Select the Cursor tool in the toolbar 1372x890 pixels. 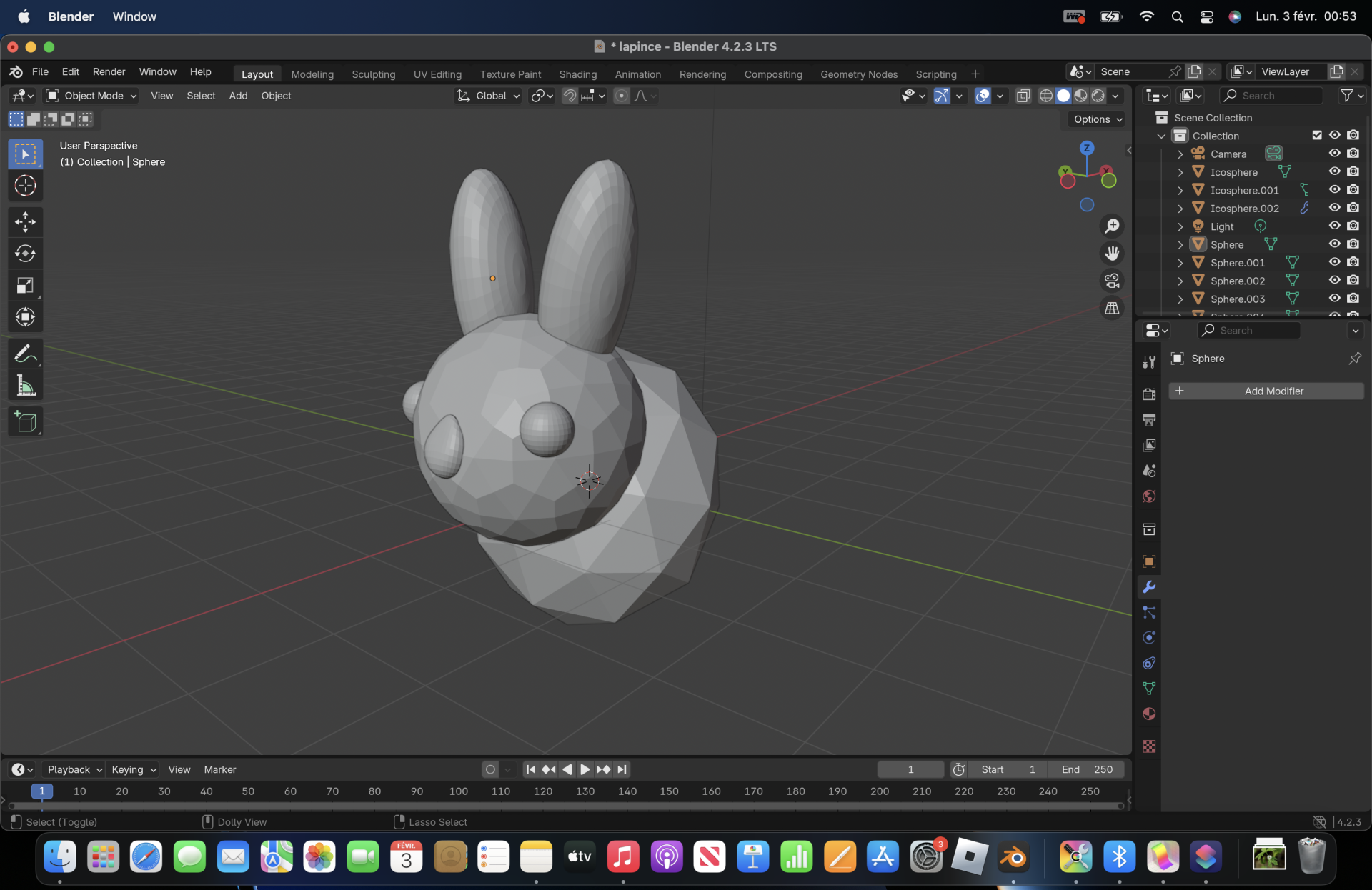point(25,186)
